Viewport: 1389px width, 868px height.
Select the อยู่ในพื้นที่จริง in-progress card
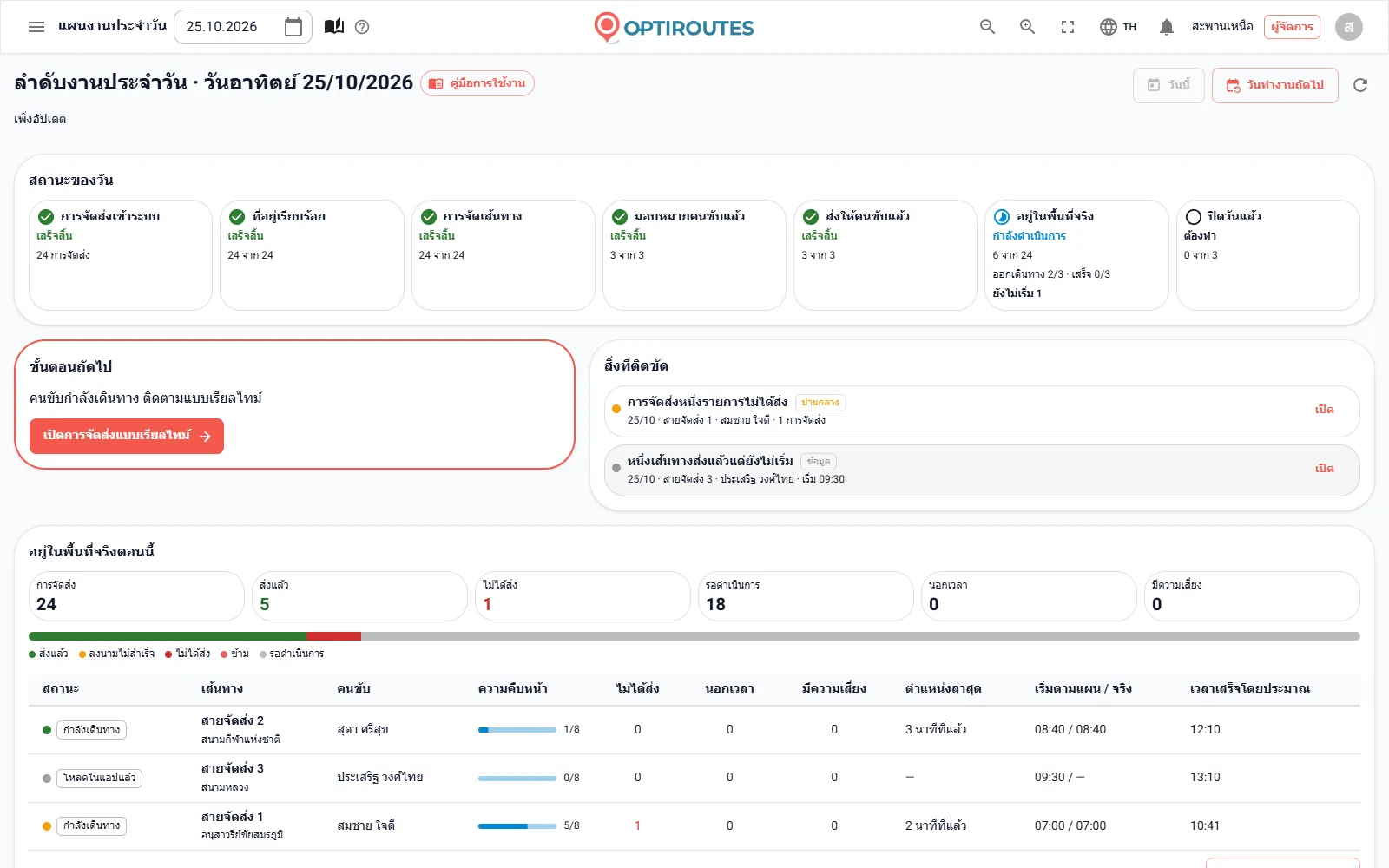1076,255
